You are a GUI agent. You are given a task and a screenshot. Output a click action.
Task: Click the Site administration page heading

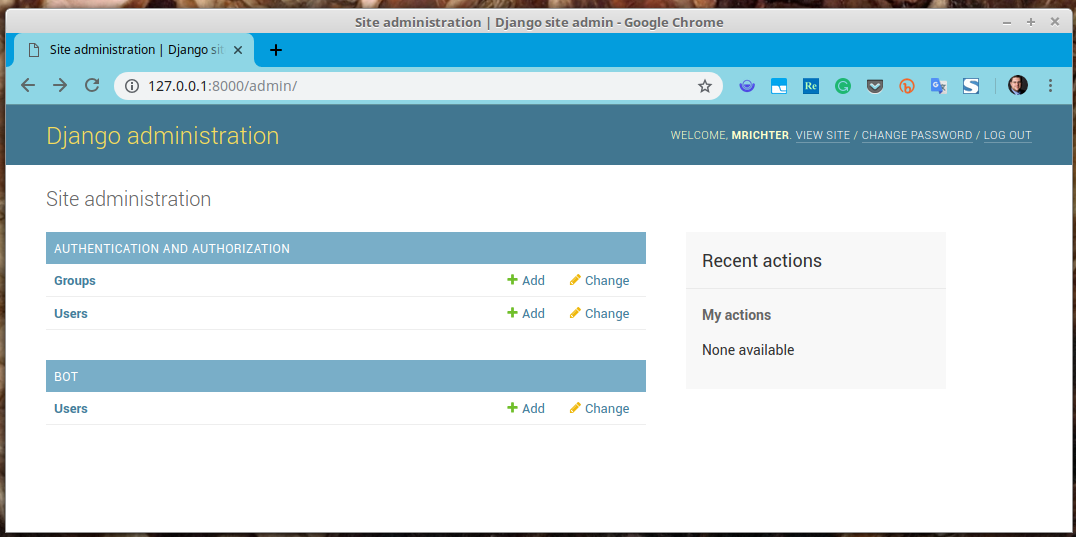tap(128, 200)
